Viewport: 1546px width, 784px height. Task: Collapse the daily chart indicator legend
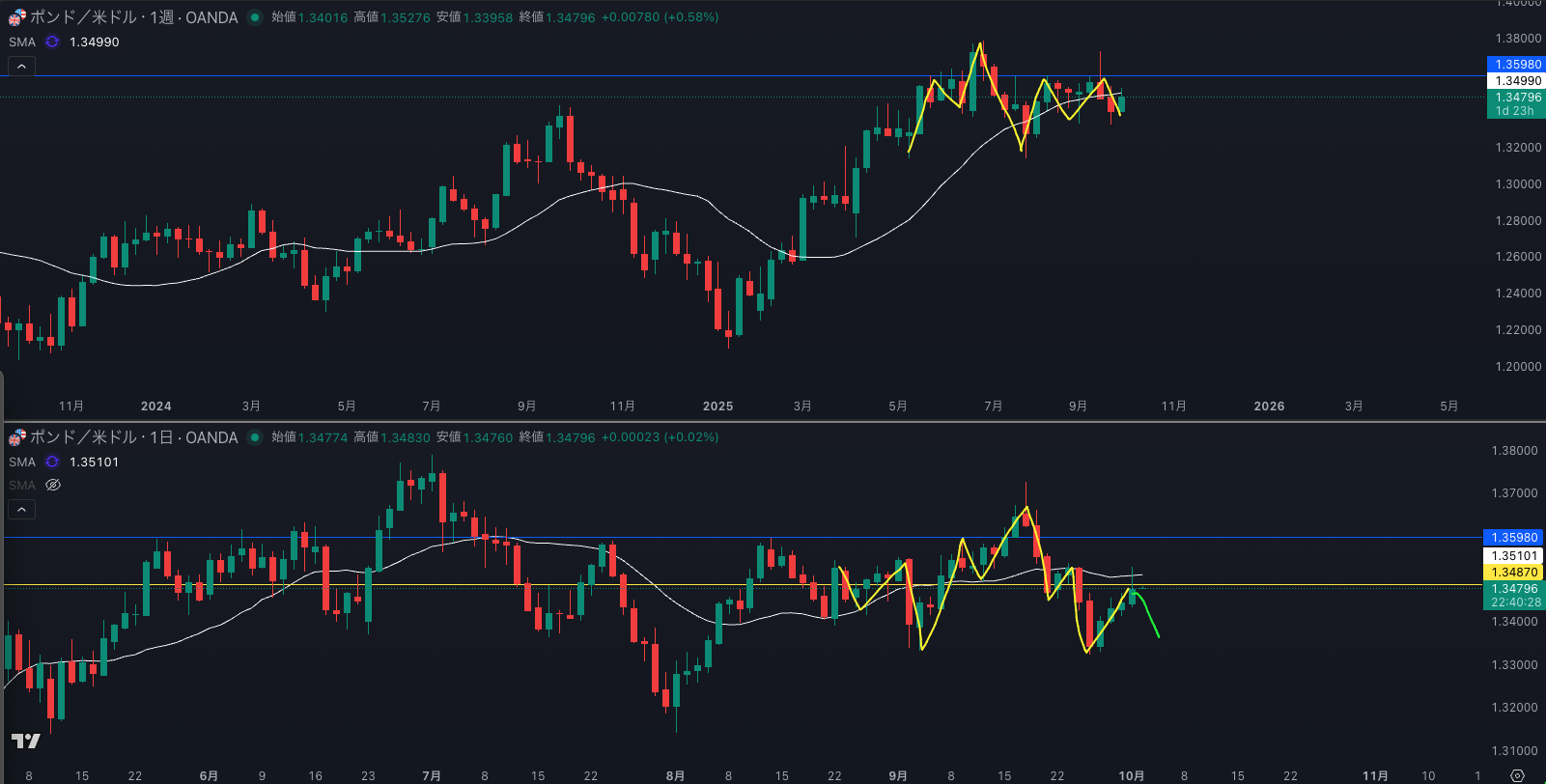click(x=21, y=509)
